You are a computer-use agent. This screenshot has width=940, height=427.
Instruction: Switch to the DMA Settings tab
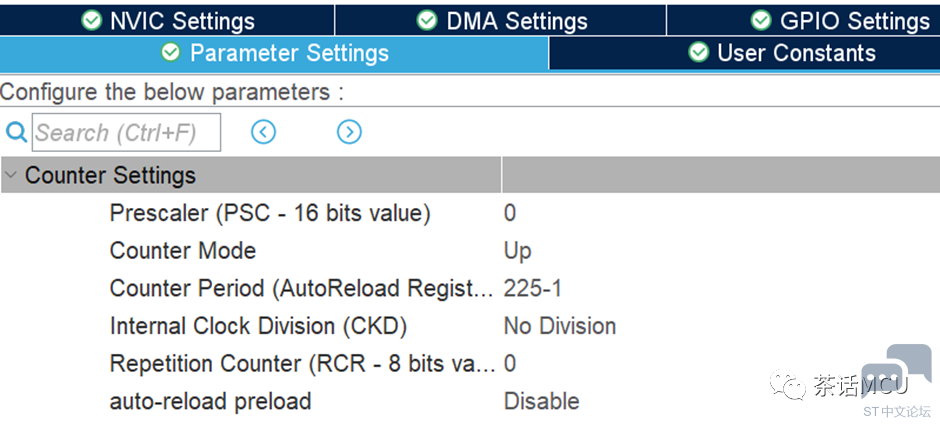pos(501,20)
